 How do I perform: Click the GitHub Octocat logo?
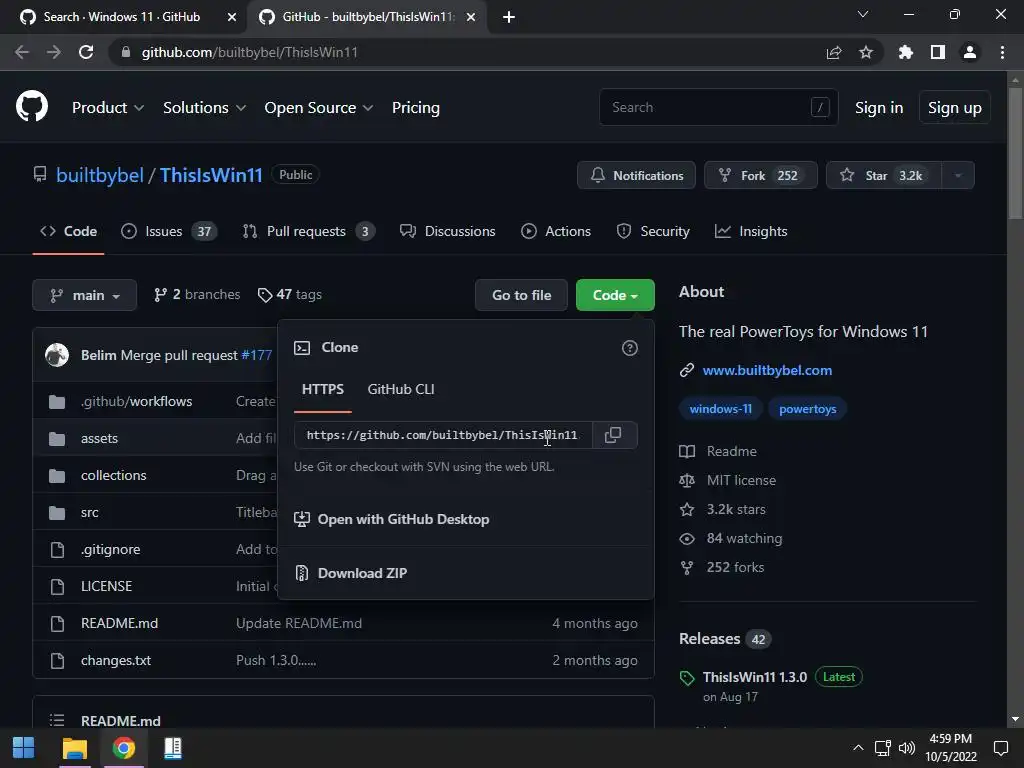[x=32, y=106]
